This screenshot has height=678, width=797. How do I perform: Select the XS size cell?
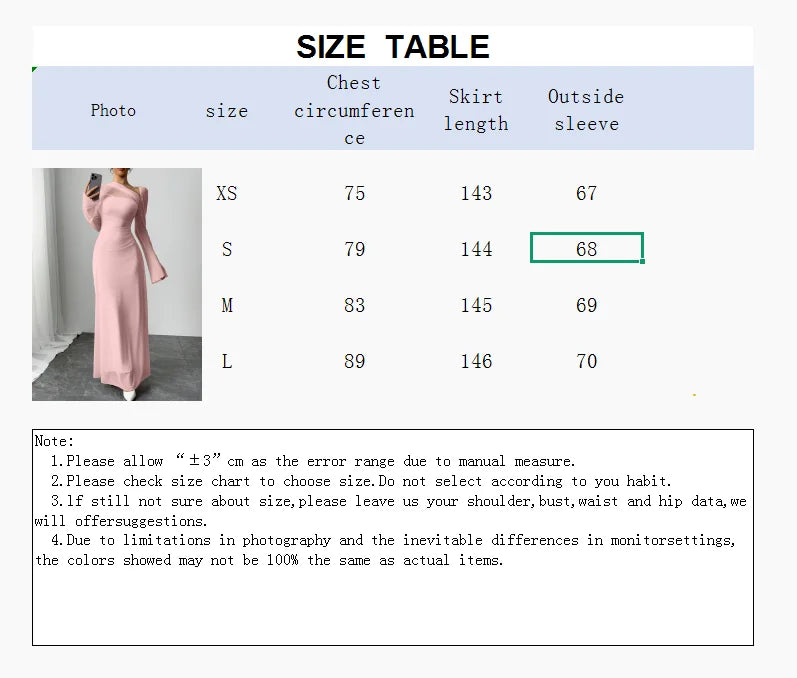coord(227,193)
